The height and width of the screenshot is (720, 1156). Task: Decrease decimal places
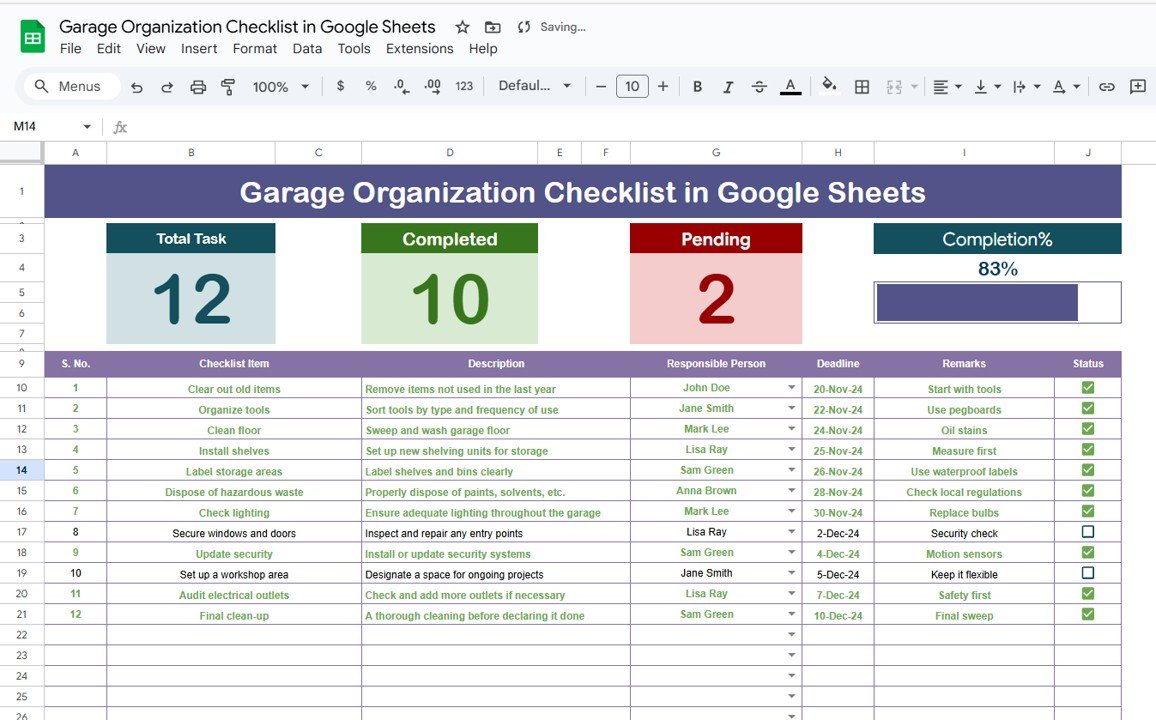click(x=401, y=86)
